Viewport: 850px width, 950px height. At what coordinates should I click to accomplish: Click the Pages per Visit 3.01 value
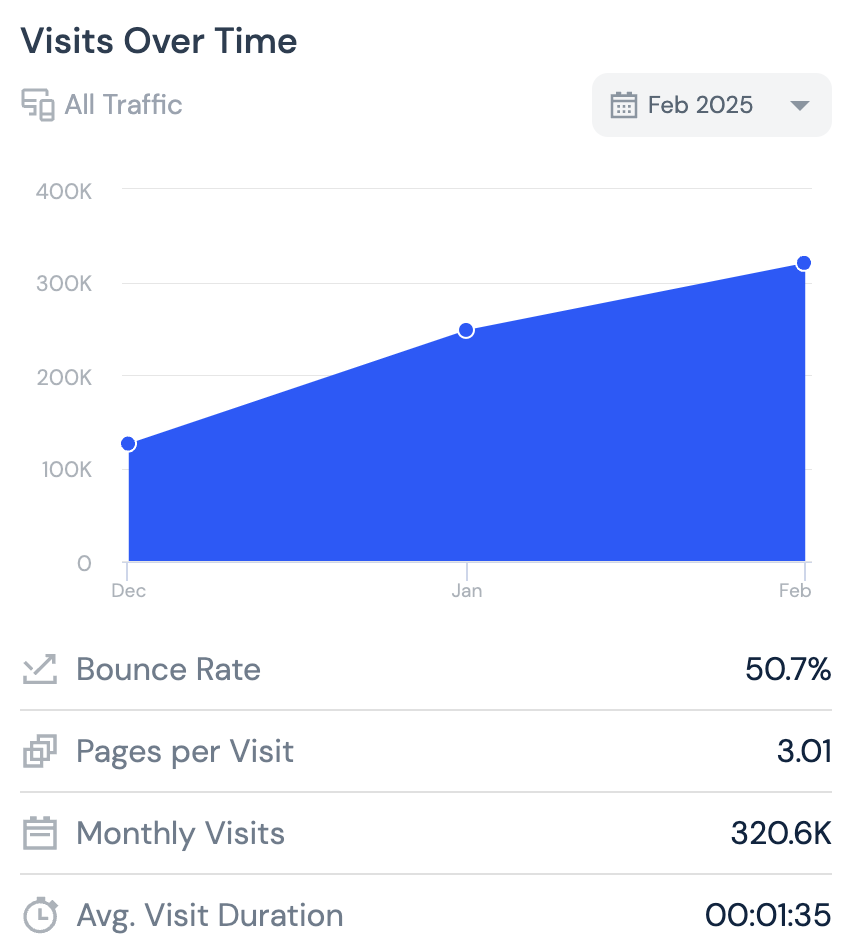804,751
